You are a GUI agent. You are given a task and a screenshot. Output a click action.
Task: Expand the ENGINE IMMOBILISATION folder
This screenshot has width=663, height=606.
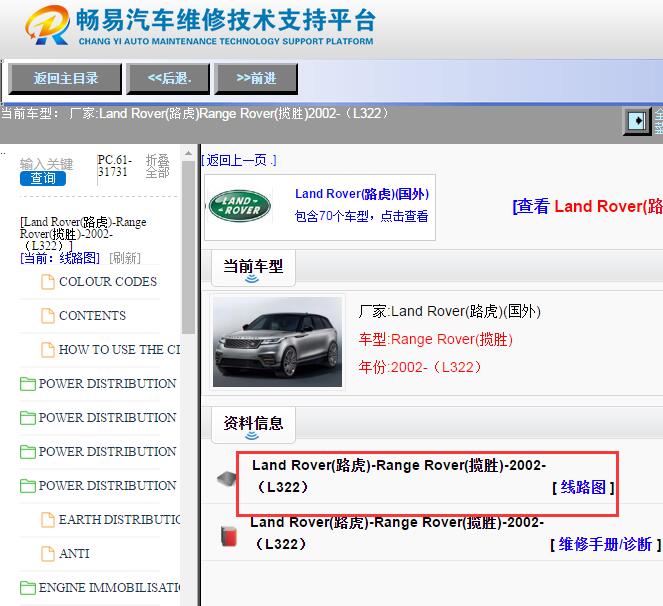pos(28,588)
